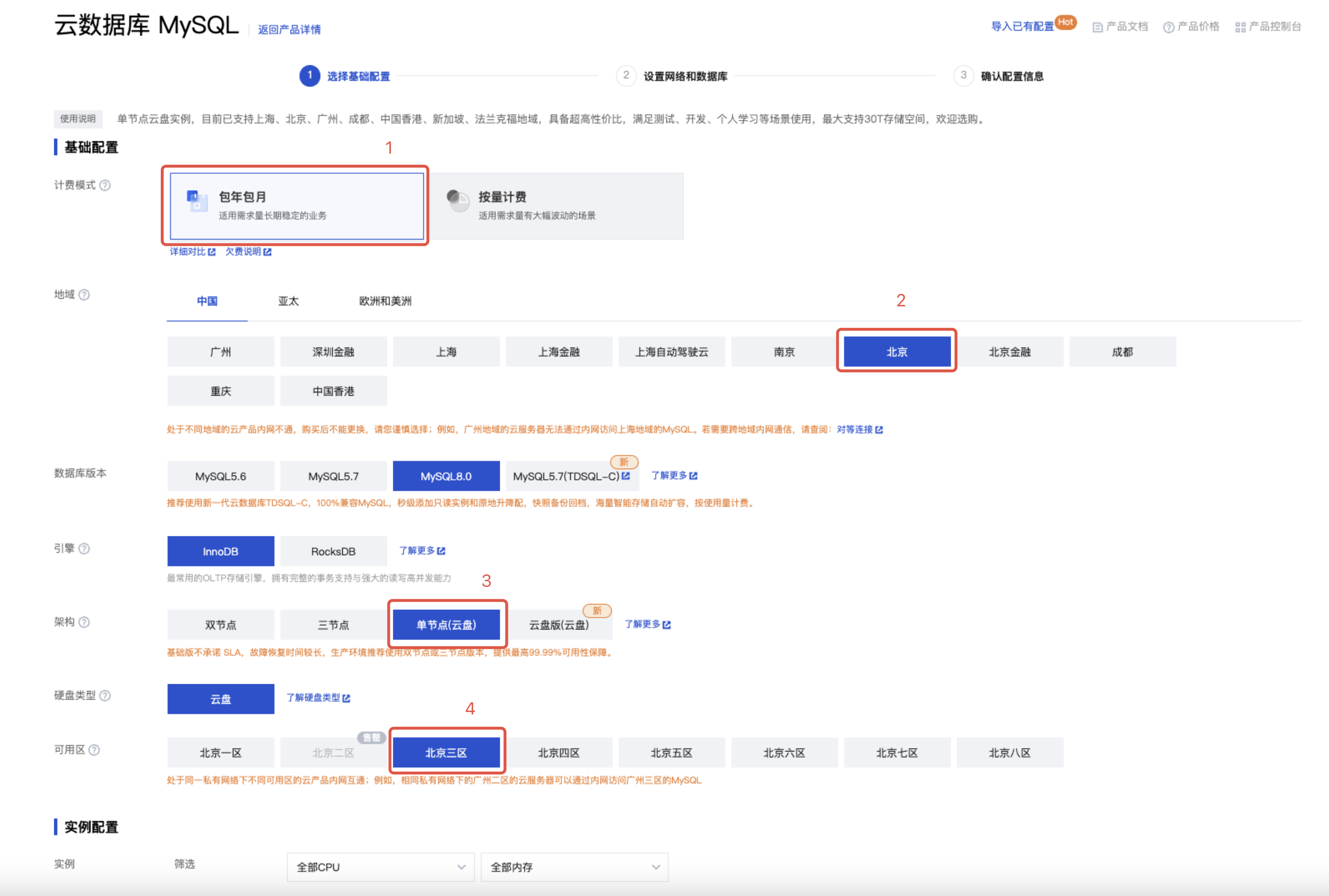Open 产品控制台 via its grid icon
1329x896 pixels.
pyautogui.click(x=1240, y=27)
